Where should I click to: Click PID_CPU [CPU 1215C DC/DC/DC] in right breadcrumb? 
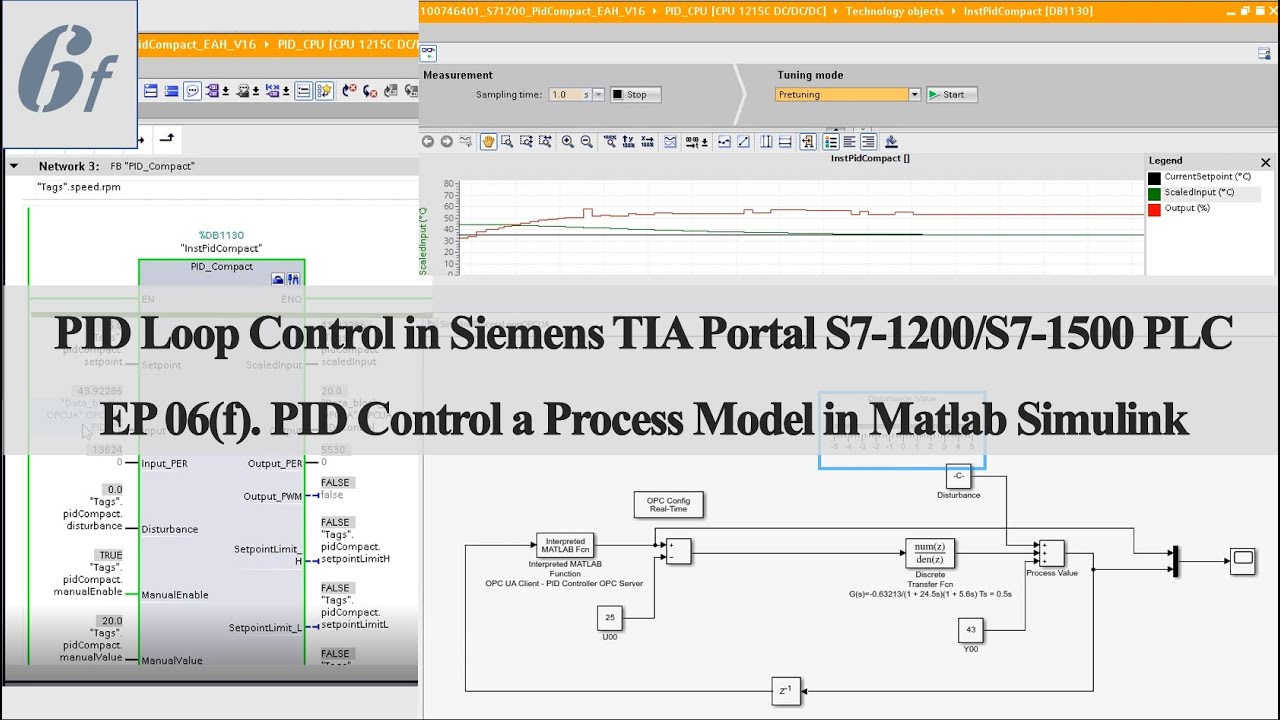745,12
